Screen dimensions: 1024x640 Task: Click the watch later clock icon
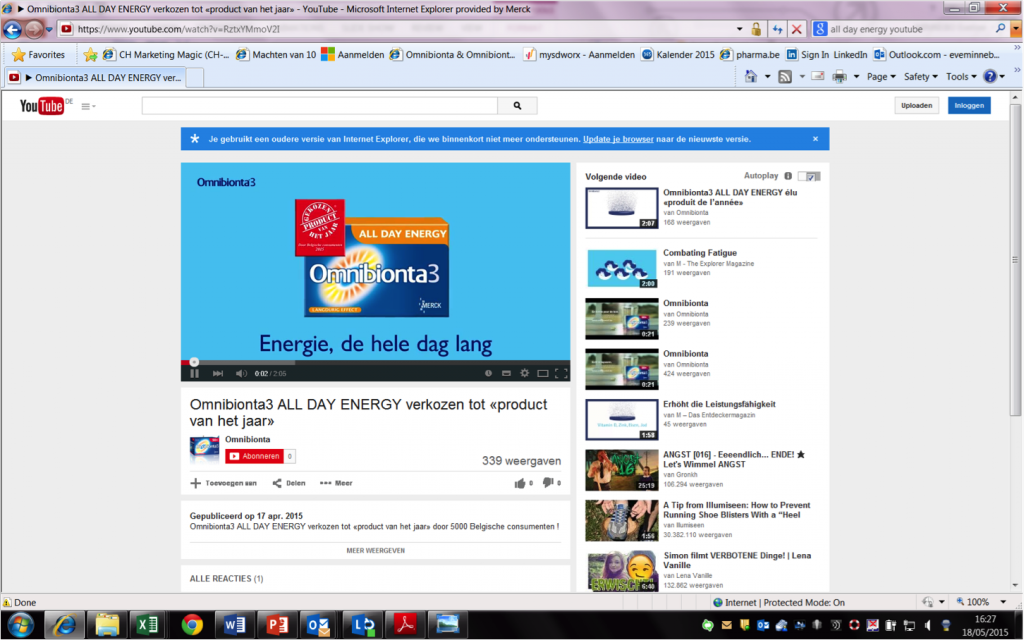click(x=488, y=373)
